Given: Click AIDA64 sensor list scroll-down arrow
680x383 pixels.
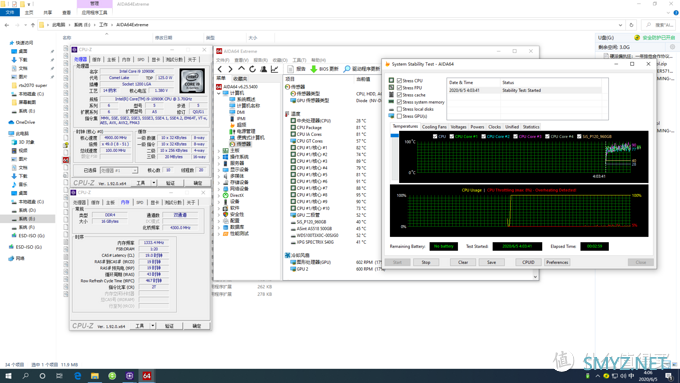Looking at the screenshot, I should pos(535,277).
